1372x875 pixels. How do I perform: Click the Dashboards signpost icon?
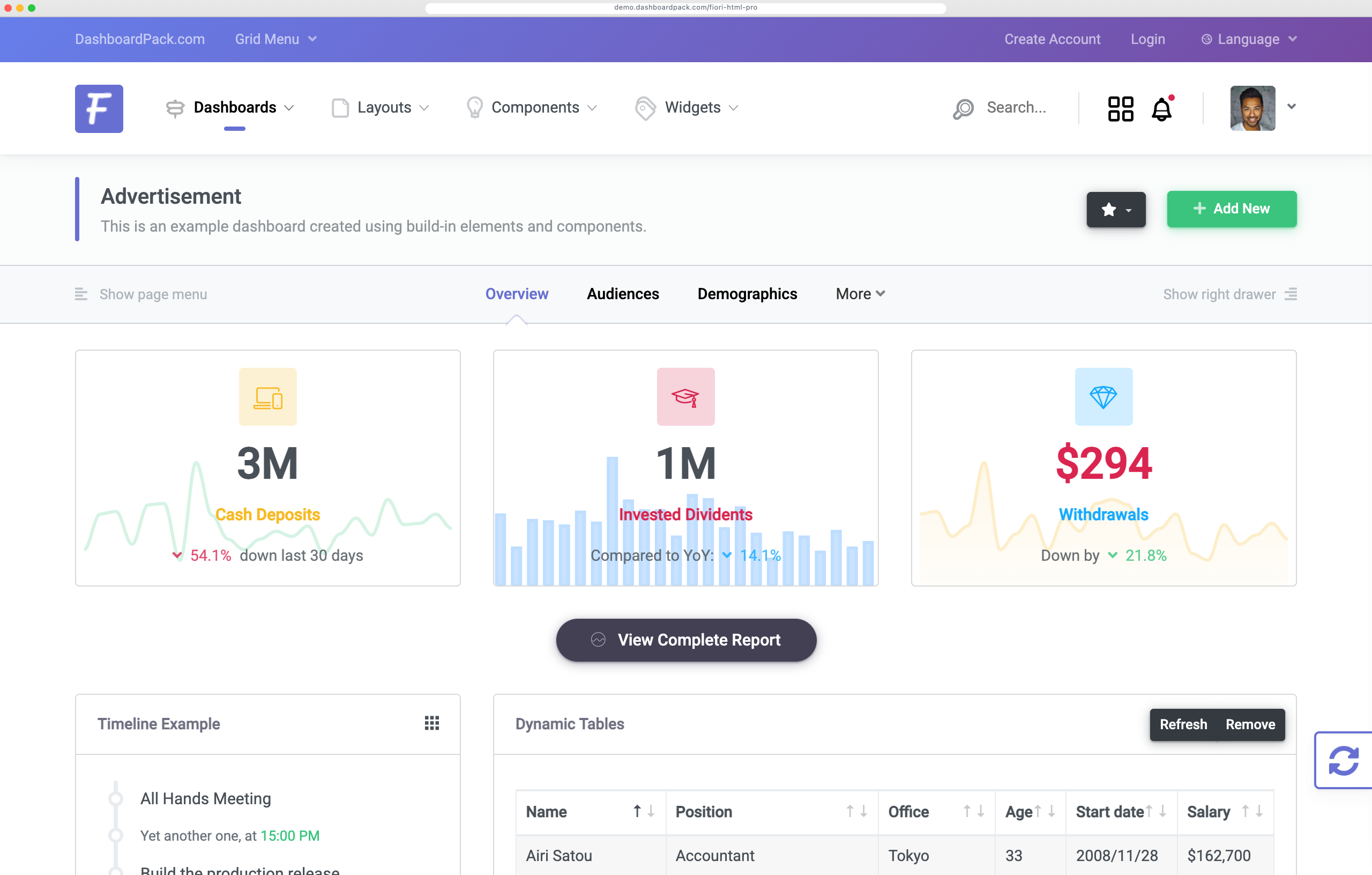click(x=175, y=108)
